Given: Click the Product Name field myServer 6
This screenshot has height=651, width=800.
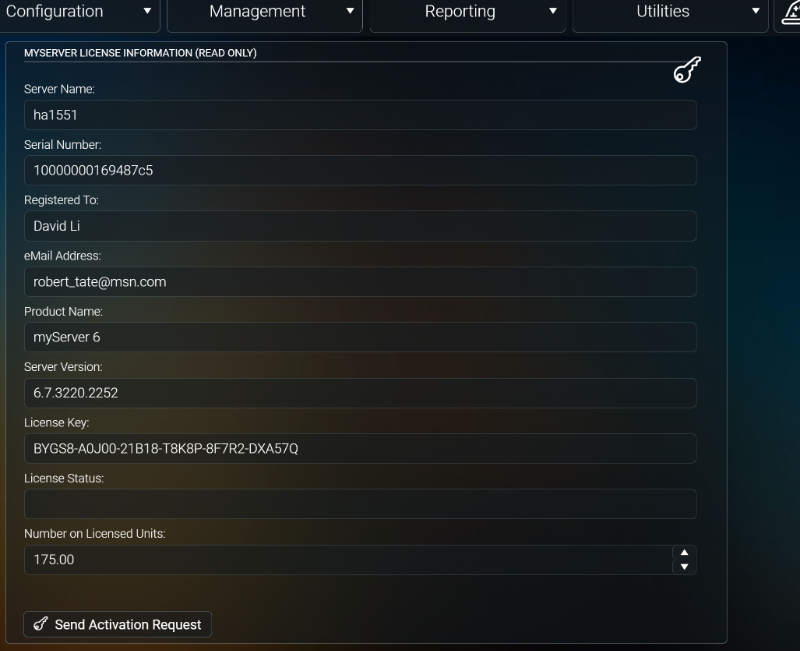Looking at the screenshot, I should pyautogui.click(x=360, y=337).
